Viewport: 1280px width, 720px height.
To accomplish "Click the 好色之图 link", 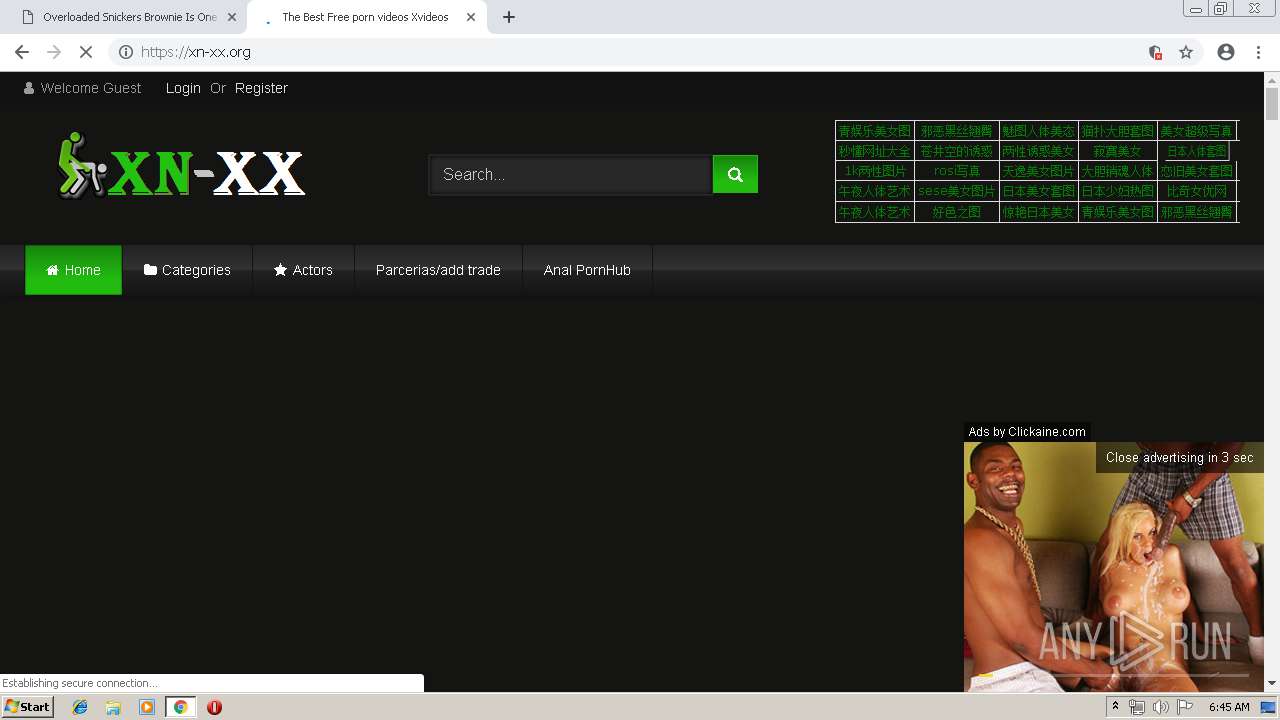I will click(x=957, y=212).
